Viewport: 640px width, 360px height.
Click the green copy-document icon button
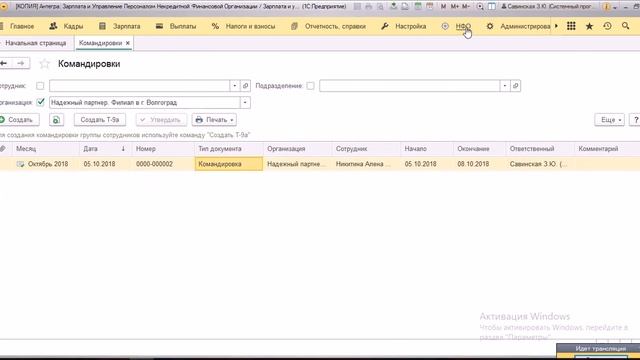coord(56,120)
